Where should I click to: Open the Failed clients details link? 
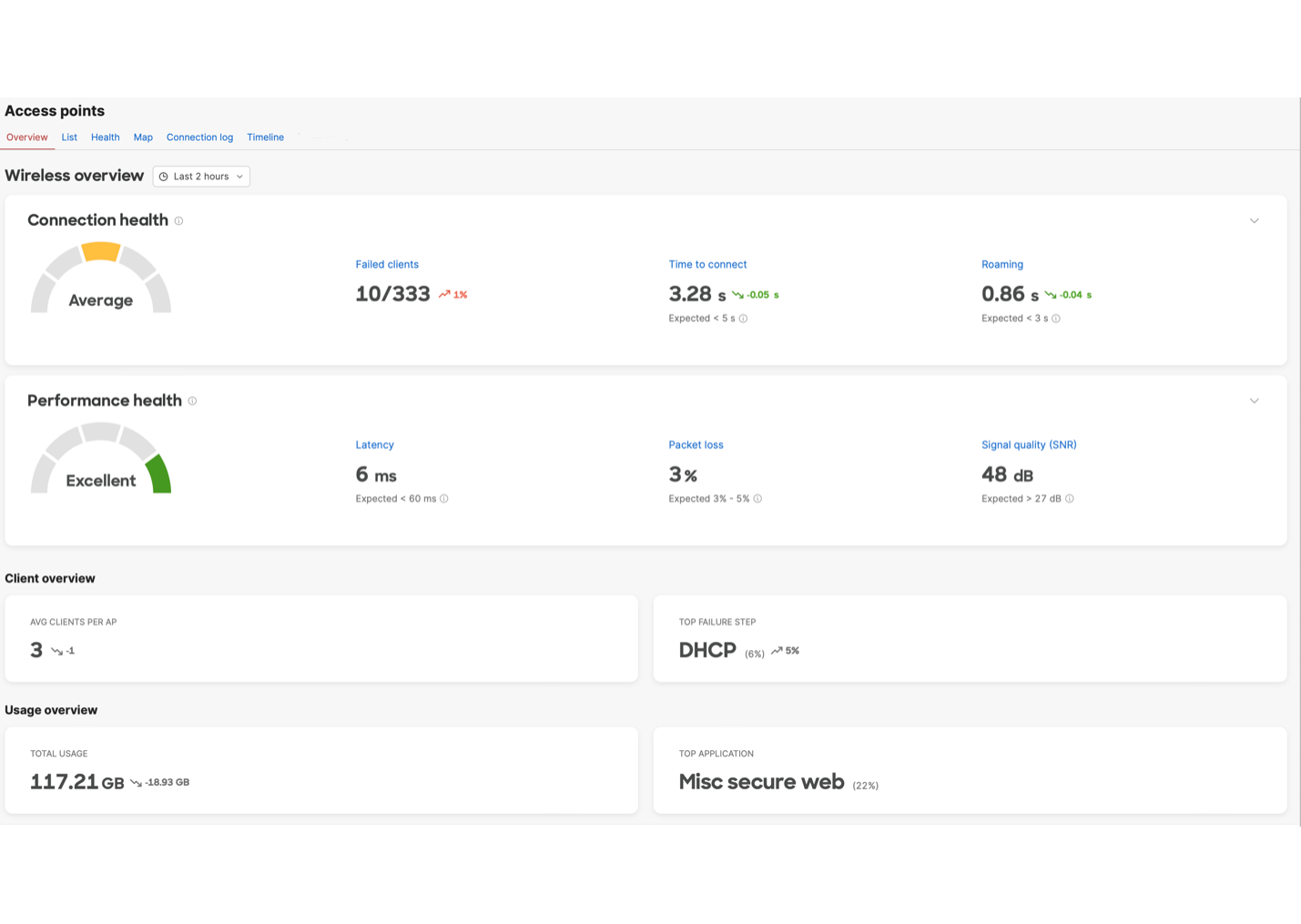click(x=387, y=264)
